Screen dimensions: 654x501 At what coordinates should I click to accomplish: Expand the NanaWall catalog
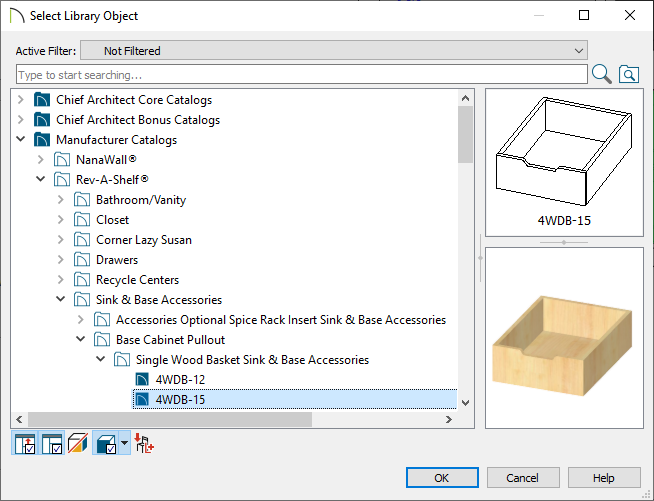40,159
